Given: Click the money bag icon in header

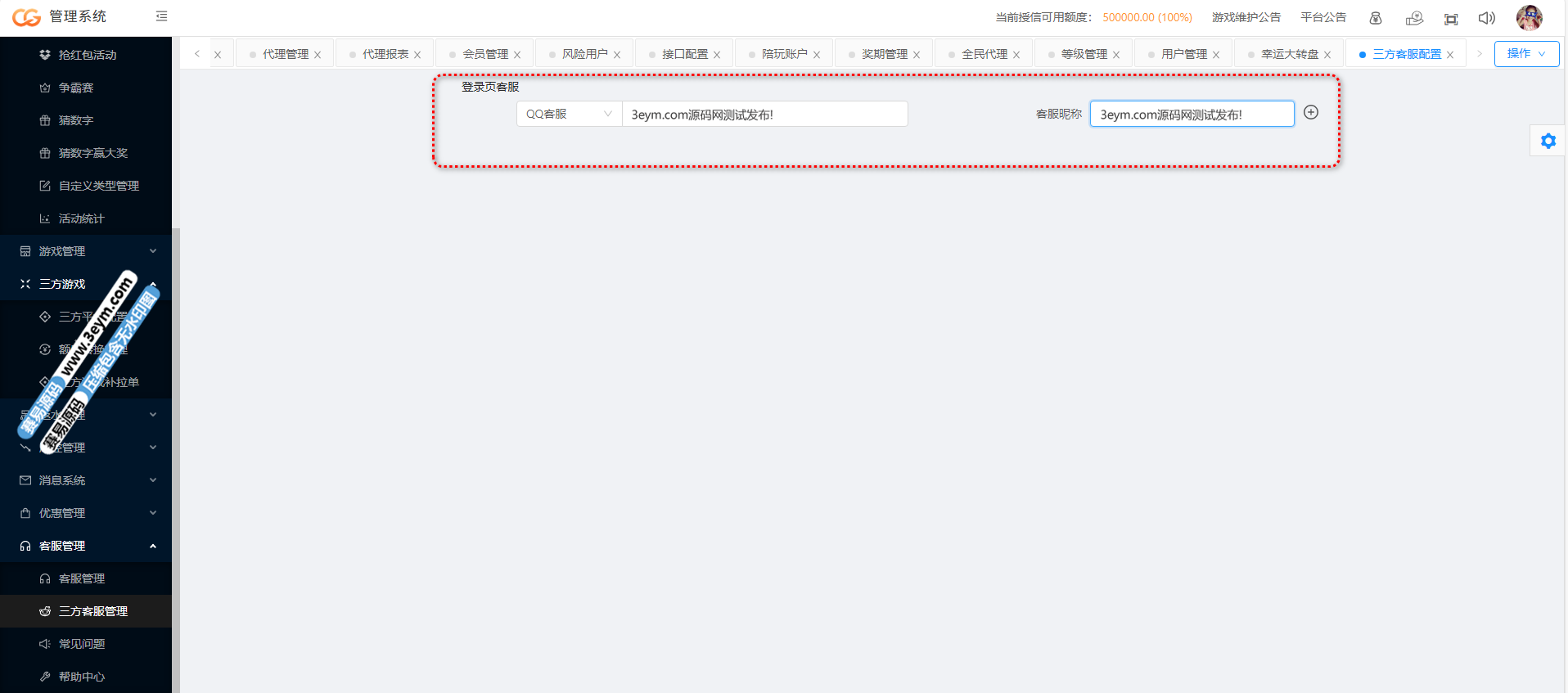Looking at the screenshot, I should point(1376,18).
